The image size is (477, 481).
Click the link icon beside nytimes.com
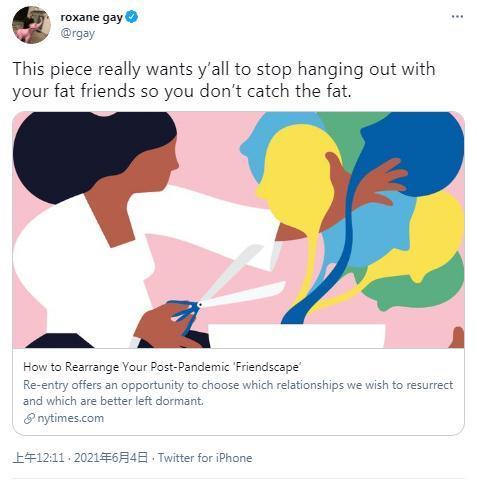point(29,418)
